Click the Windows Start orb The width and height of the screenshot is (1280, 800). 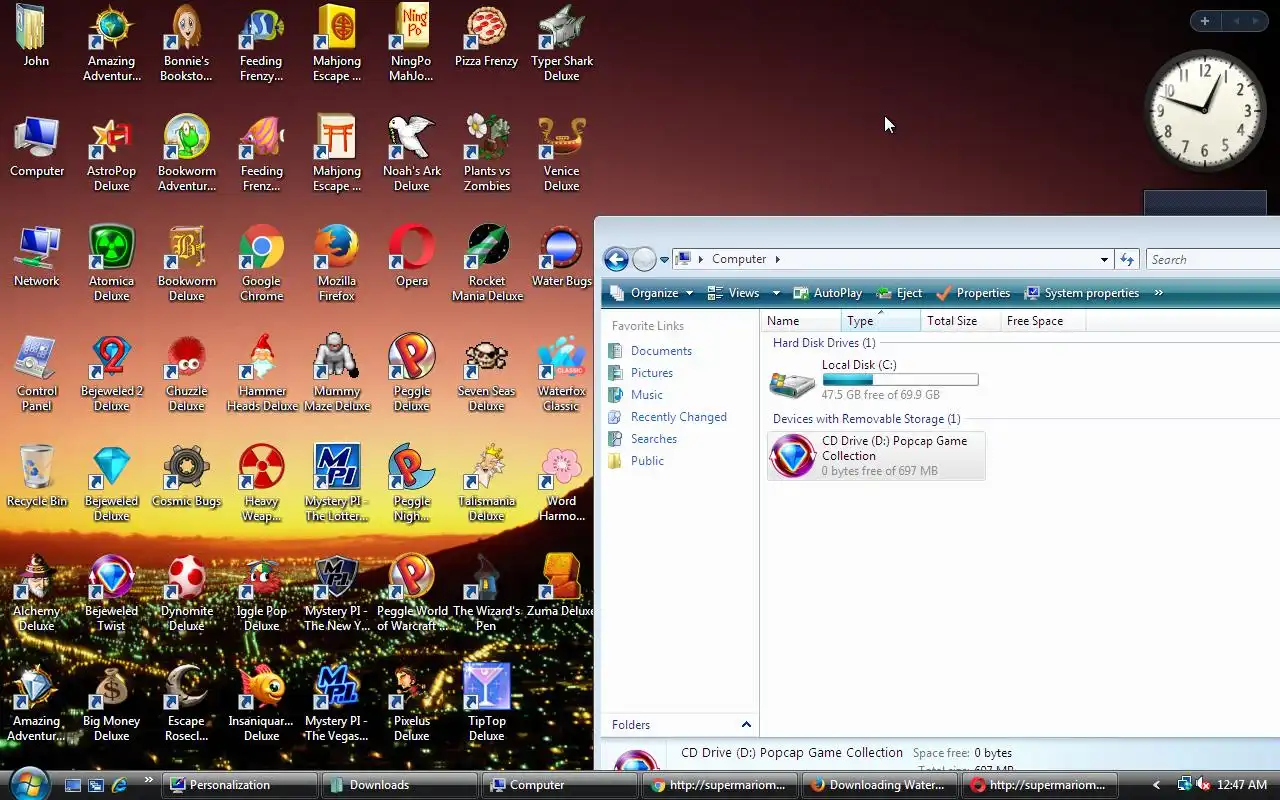(x=27, y=783)
